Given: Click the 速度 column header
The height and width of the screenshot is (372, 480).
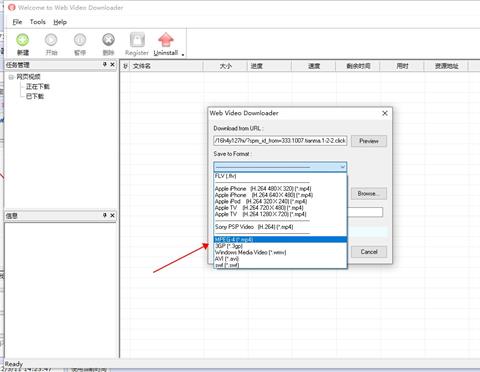Looking at the screenshot, I should pos(314,66).
